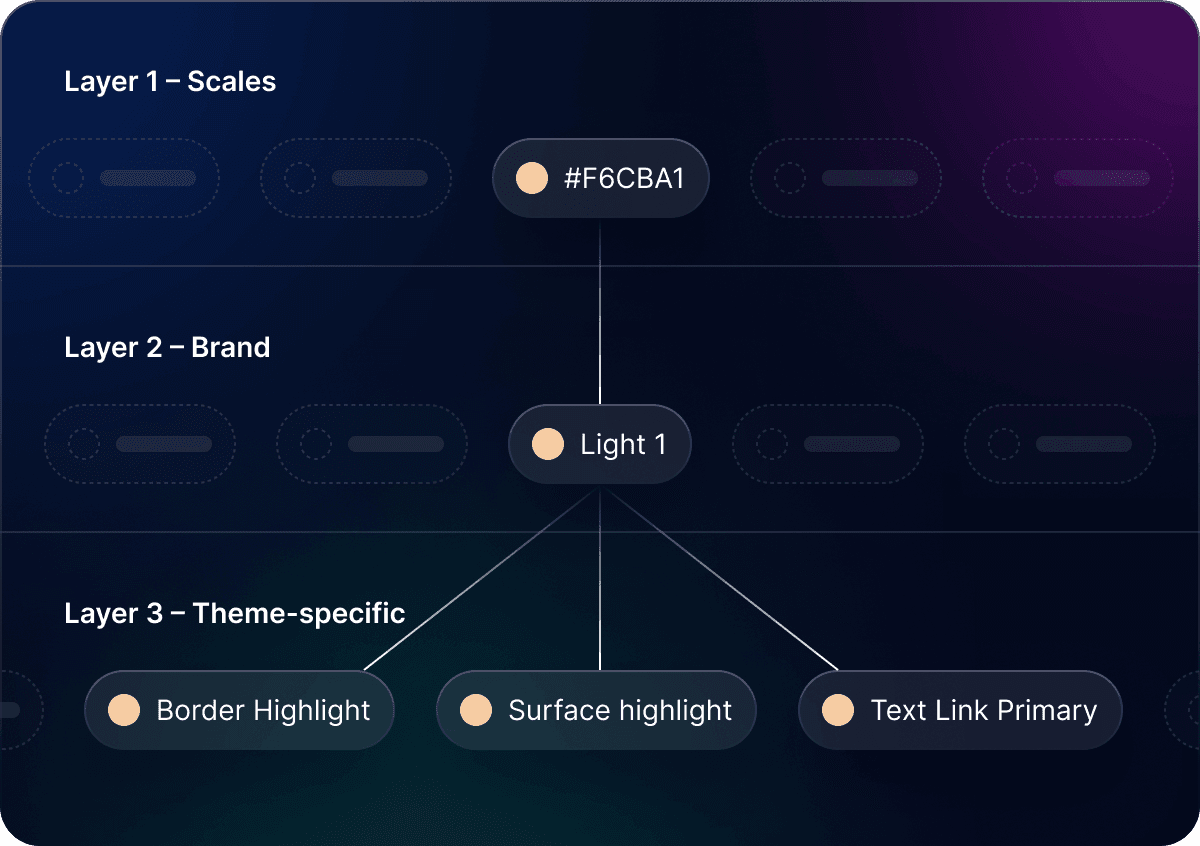This screenshot has height=846, width=1200.
Task: Click the Layer 1 – Scales heading
Action: (170, 82)
